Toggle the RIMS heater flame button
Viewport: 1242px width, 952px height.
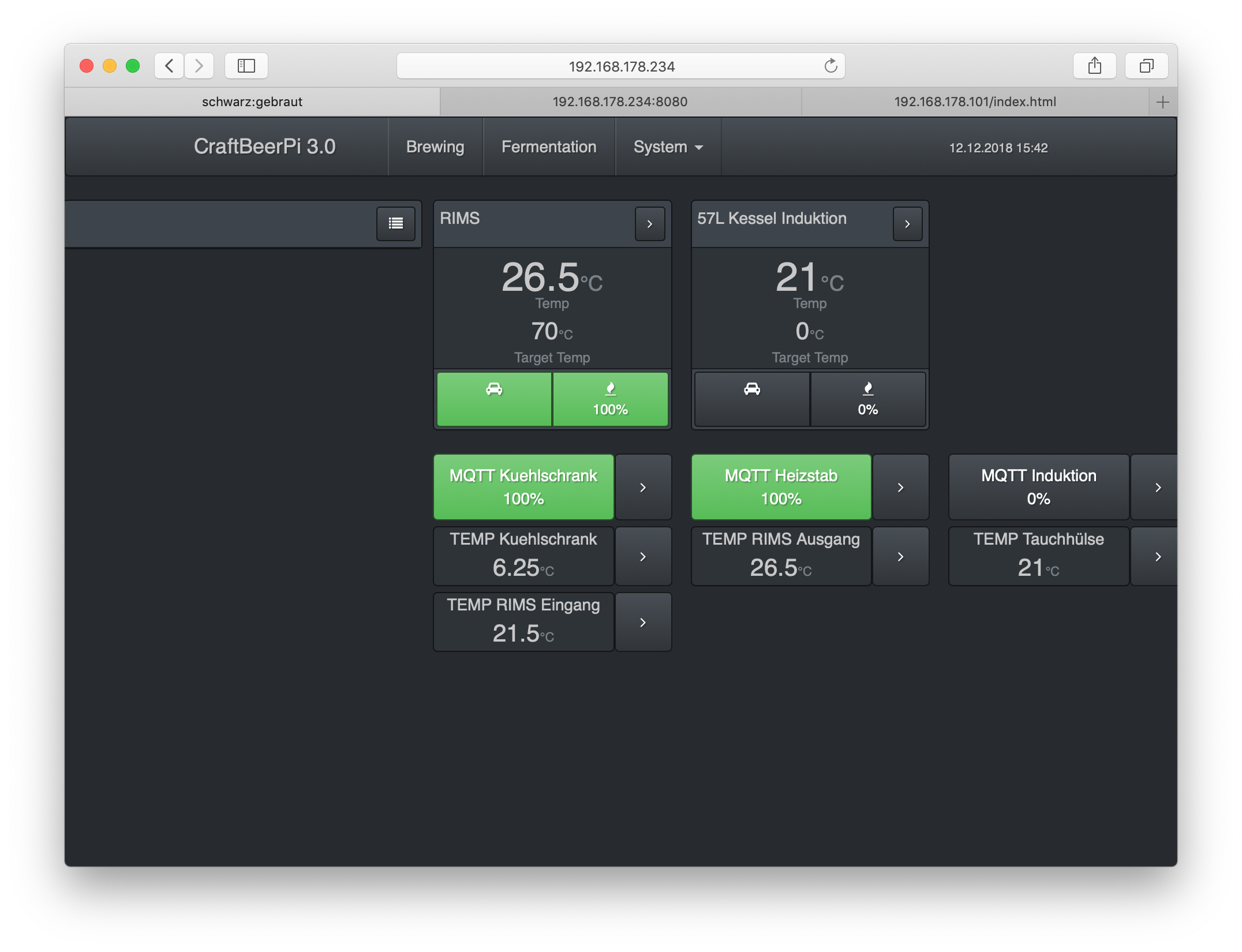[x=610, y=399]
